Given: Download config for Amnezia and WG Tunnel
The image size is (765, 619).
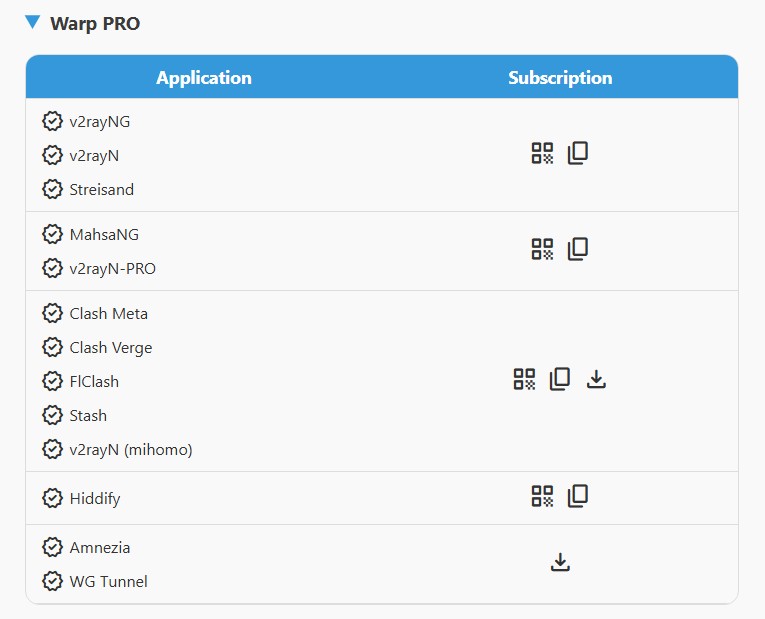Looking at the screenshot, I should (x=560, y=563).
